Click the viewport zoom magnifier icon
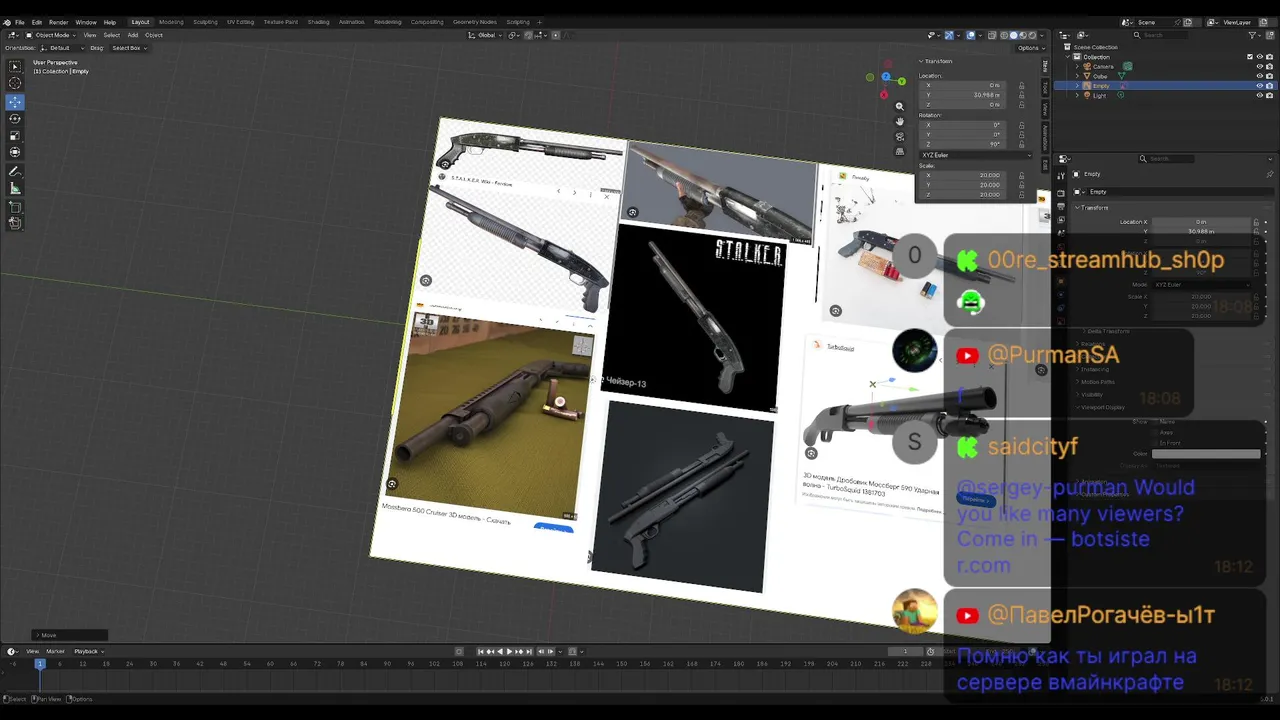This screenshot has height=720, width=1280. pos(899,106)
